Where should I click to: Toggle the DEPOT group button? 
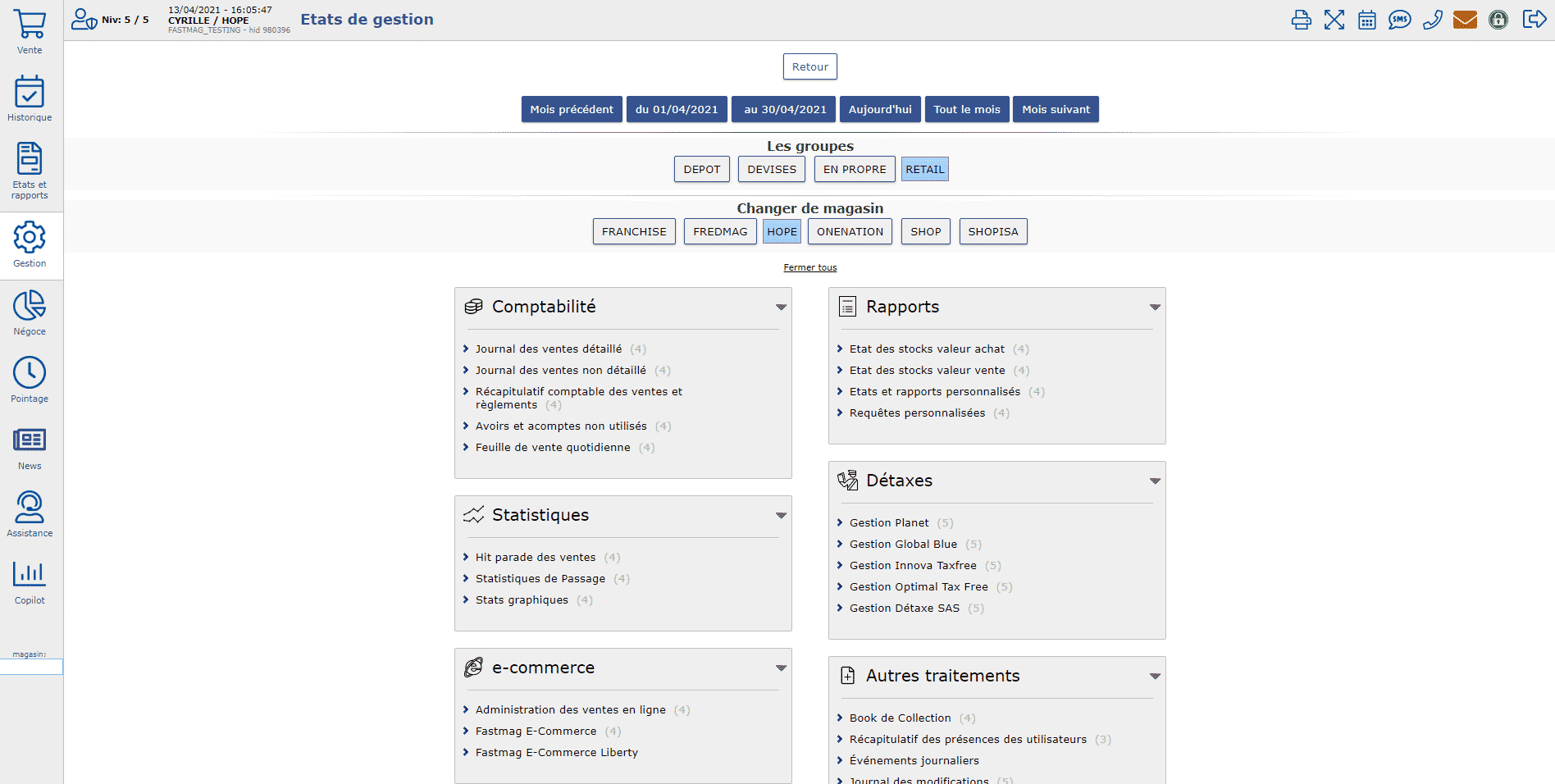point(701,169)
